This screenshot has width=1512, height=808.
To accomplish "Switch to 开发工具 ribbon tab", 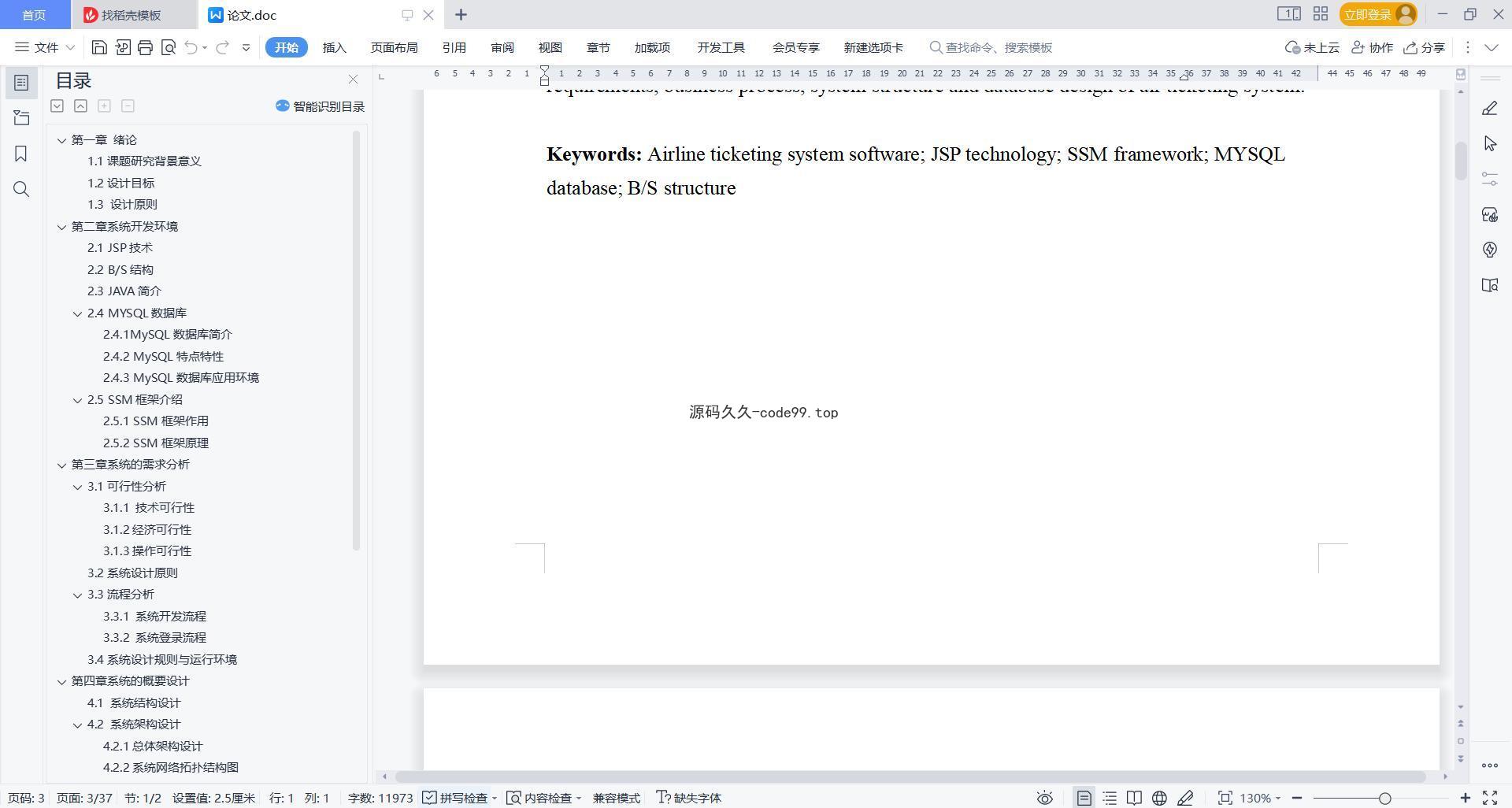I will click(x=721, y=47).
